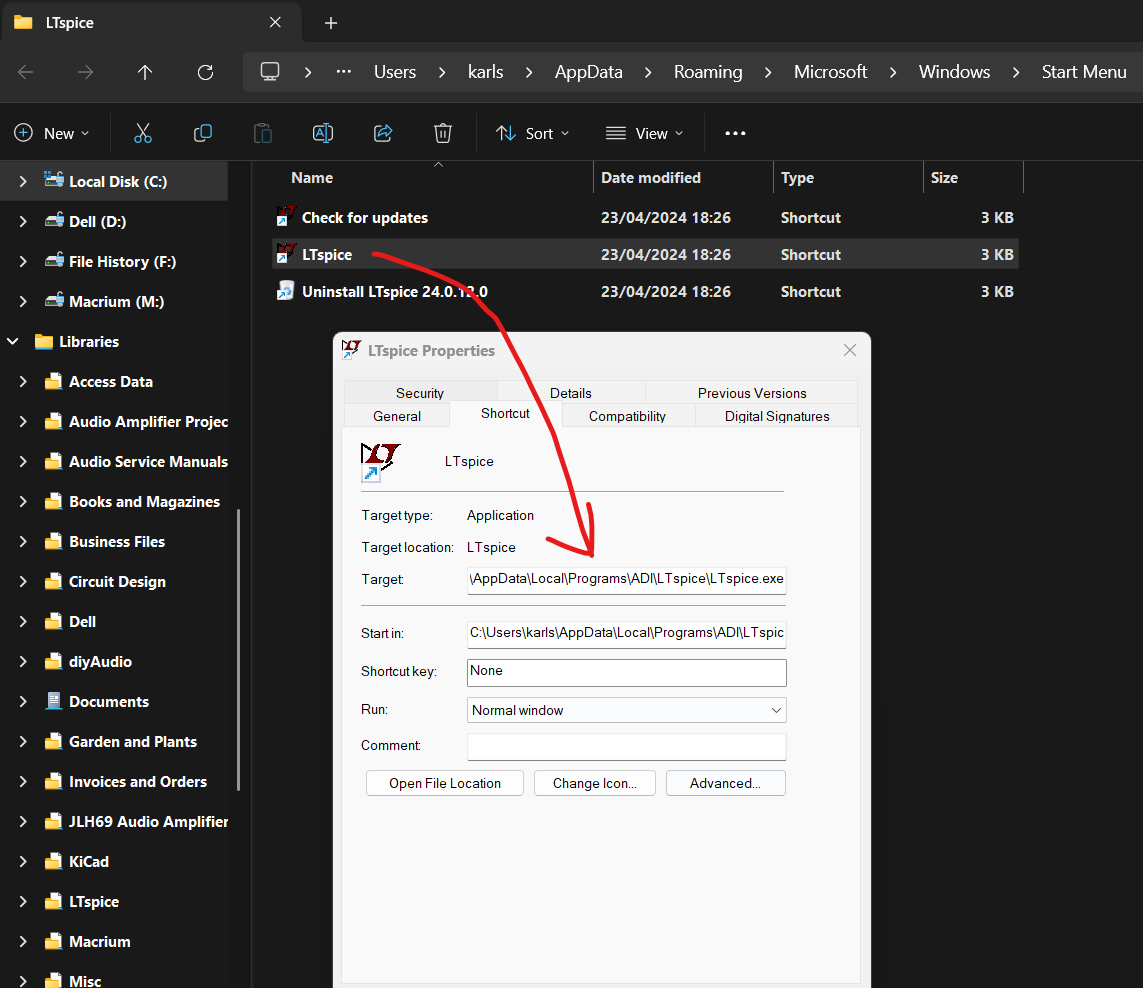Sort by the Date modified column header

click(650, 178)
